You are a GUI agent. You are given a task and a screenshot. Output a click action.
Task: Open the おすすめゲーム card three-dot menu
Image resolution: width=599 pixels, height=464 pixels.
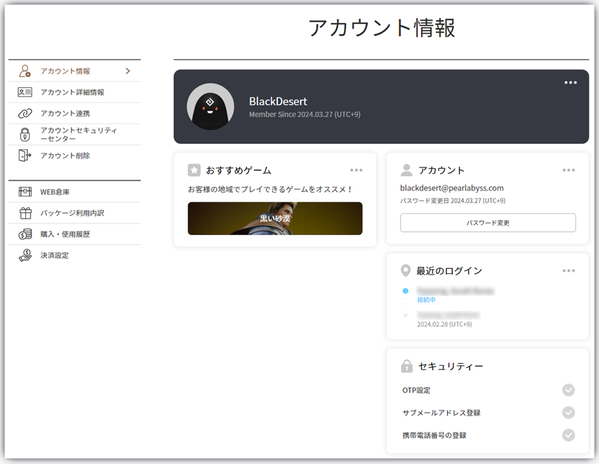pyautogui.click(x=356, y=170)
